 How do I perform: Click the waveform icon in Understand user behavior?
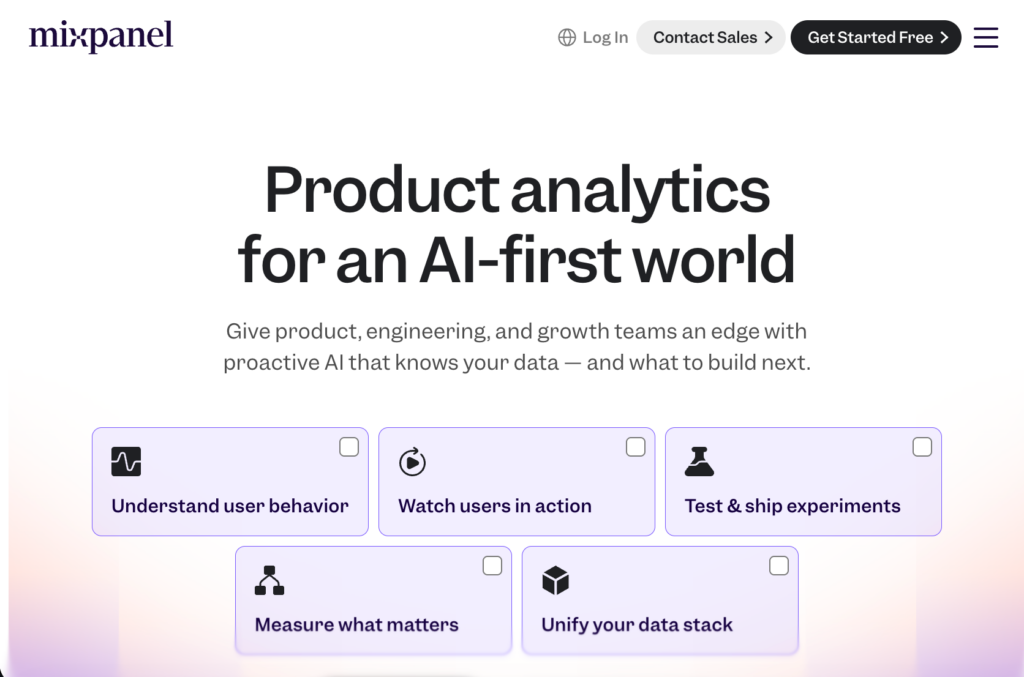point(126,462)
